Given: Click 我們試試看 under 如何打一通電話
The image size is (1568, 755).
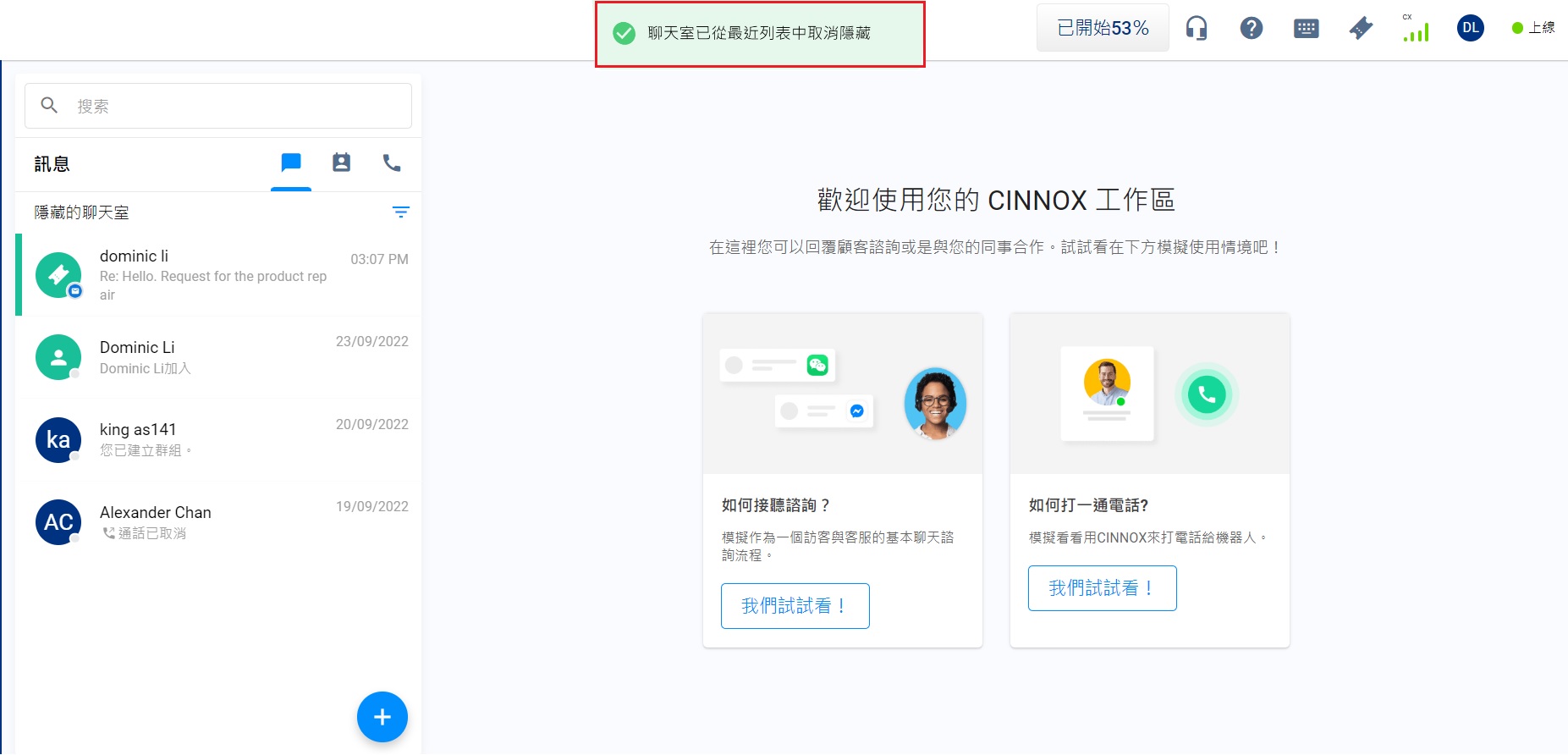Looking at the screenshot, I should [1103, 588].
